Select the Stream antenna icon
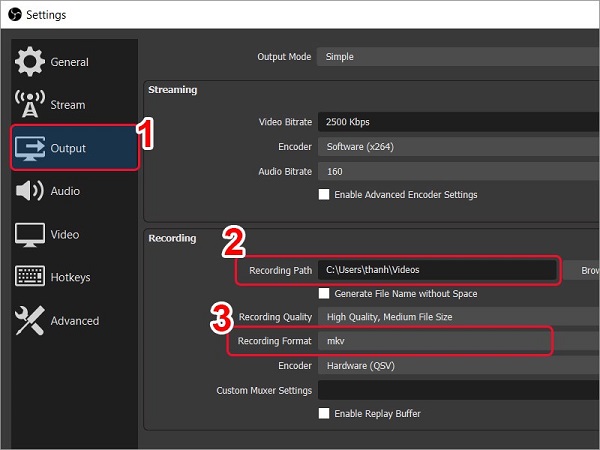The width and height of the screenshot is (600, 450). tap(31, 105)
